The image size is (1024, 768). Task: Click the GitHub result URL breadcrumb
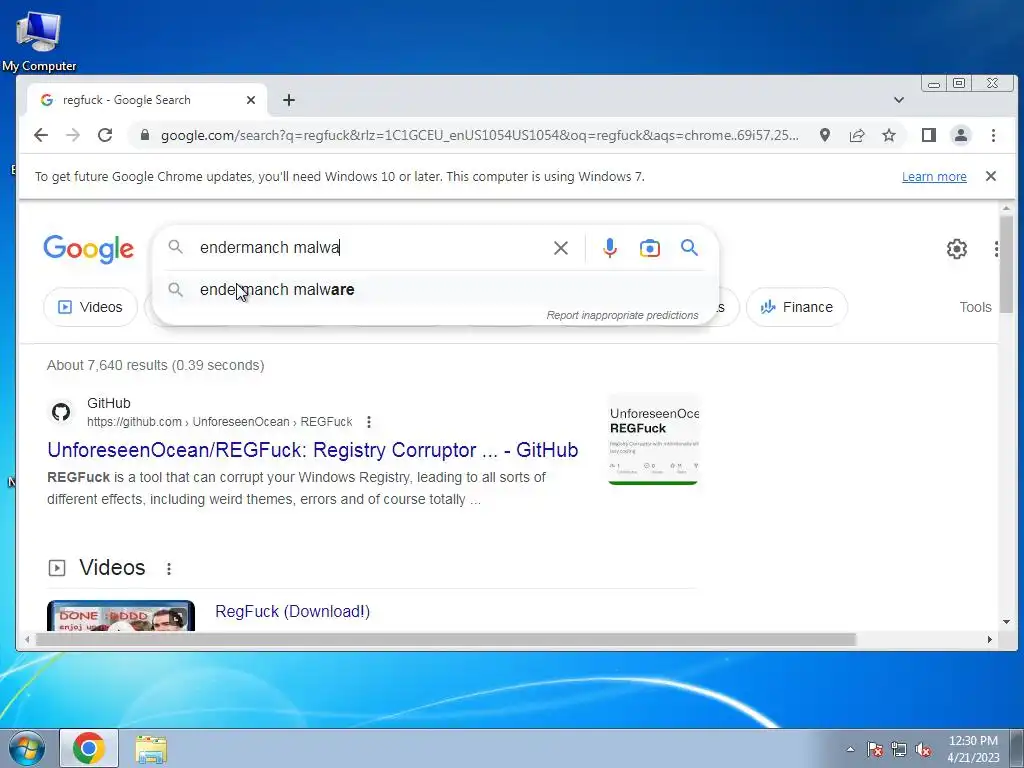coord(219,422)
